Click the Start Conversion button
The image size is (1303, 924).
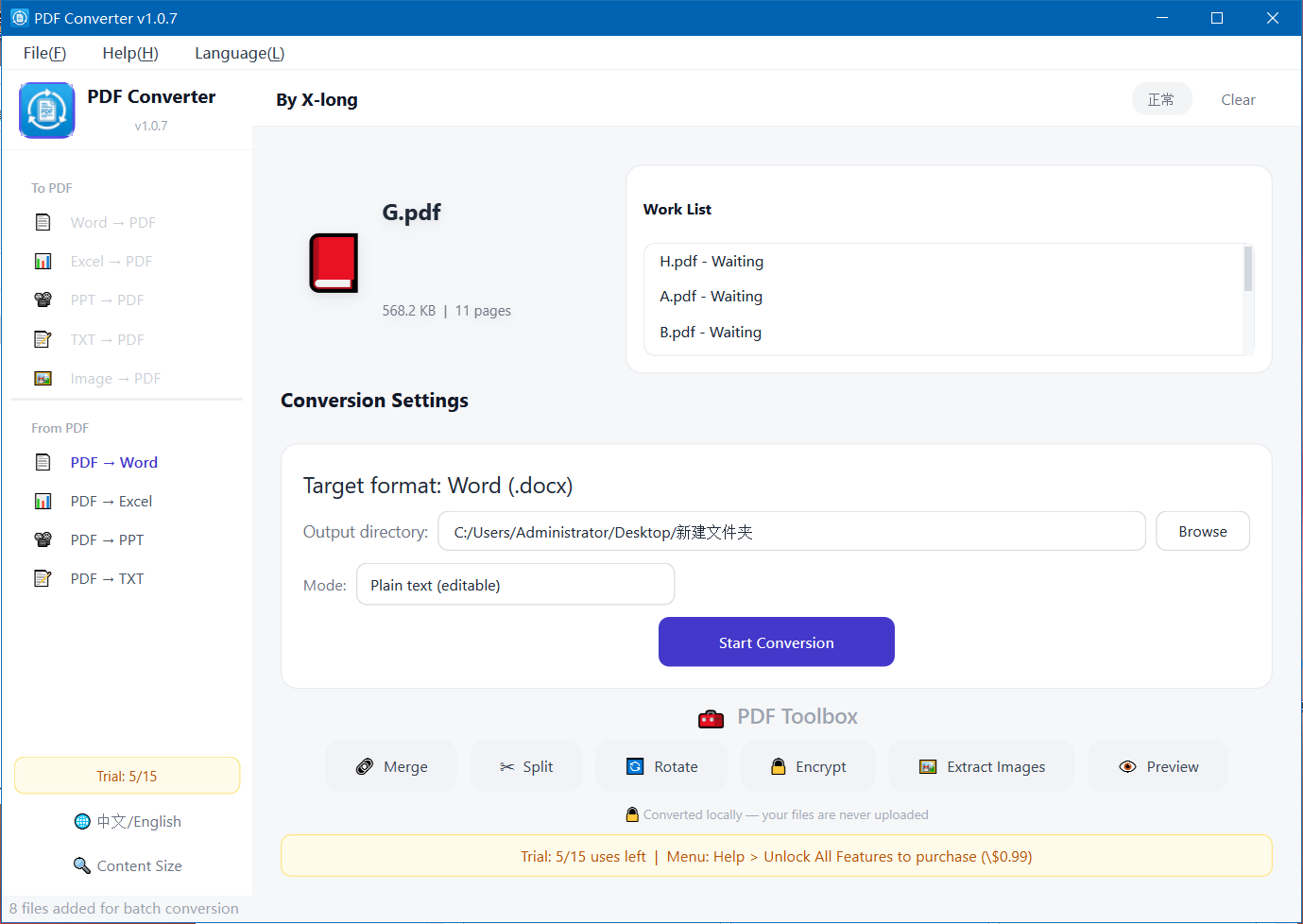[777, 642]
